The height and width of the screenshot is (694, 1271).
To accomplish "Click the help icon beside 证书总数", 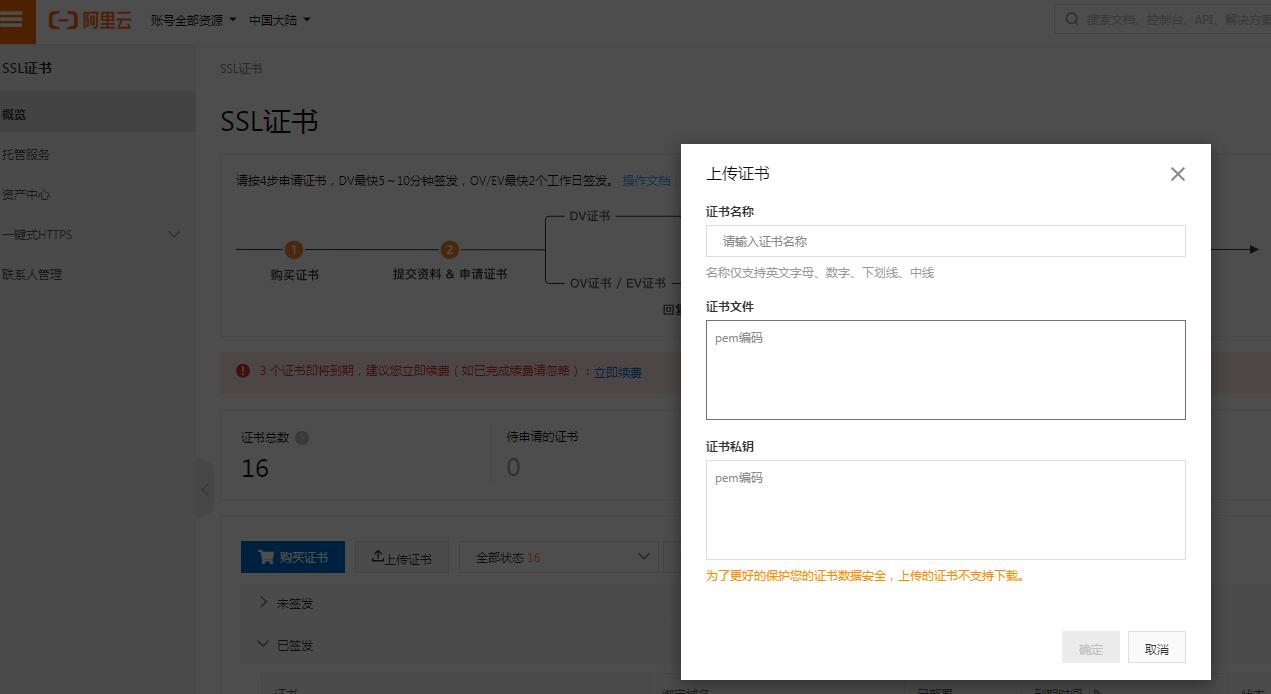I will click(x=302, y=438).
